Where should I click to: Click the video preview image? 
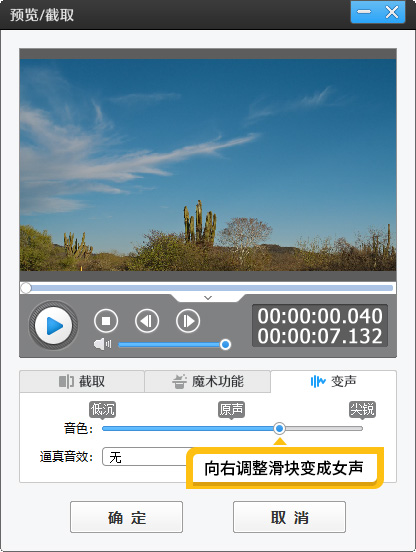(x=208, y=165)
